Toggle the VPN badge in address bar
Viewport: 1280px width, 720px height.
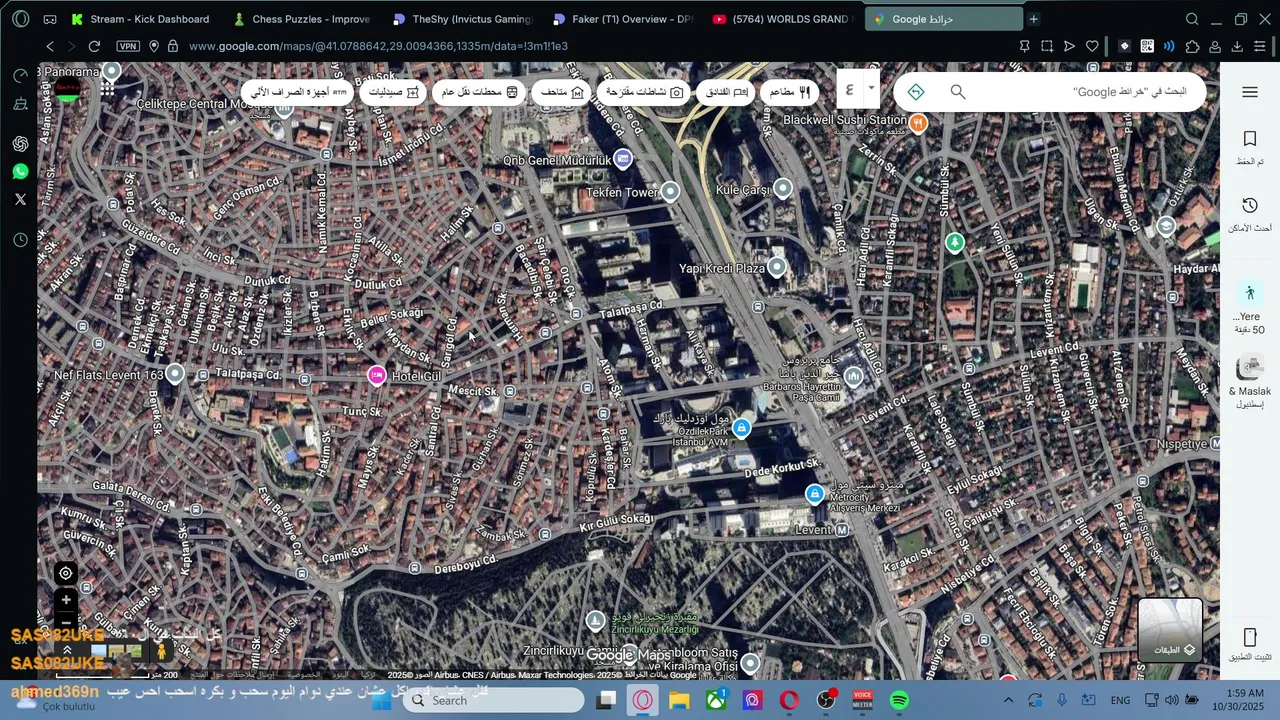(x=128, y=46)
